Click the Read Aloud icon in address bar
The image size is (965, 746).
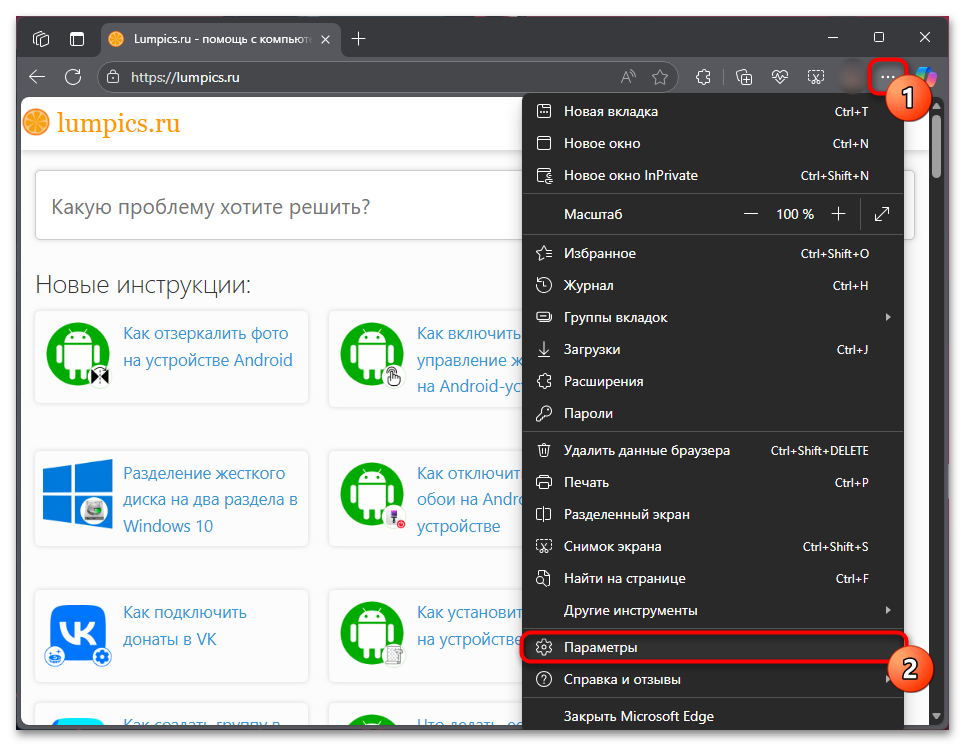628,77
